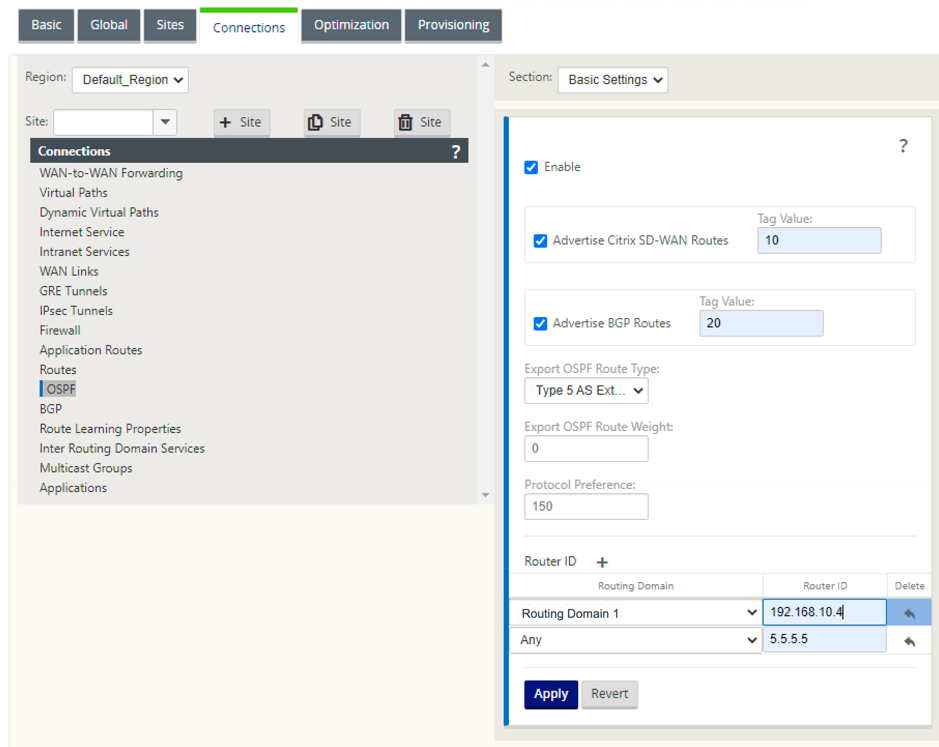Open help question mark in OSPF settings
This screenshot has width=939, height=747.
pyautogui.click(x=903, y=146)
